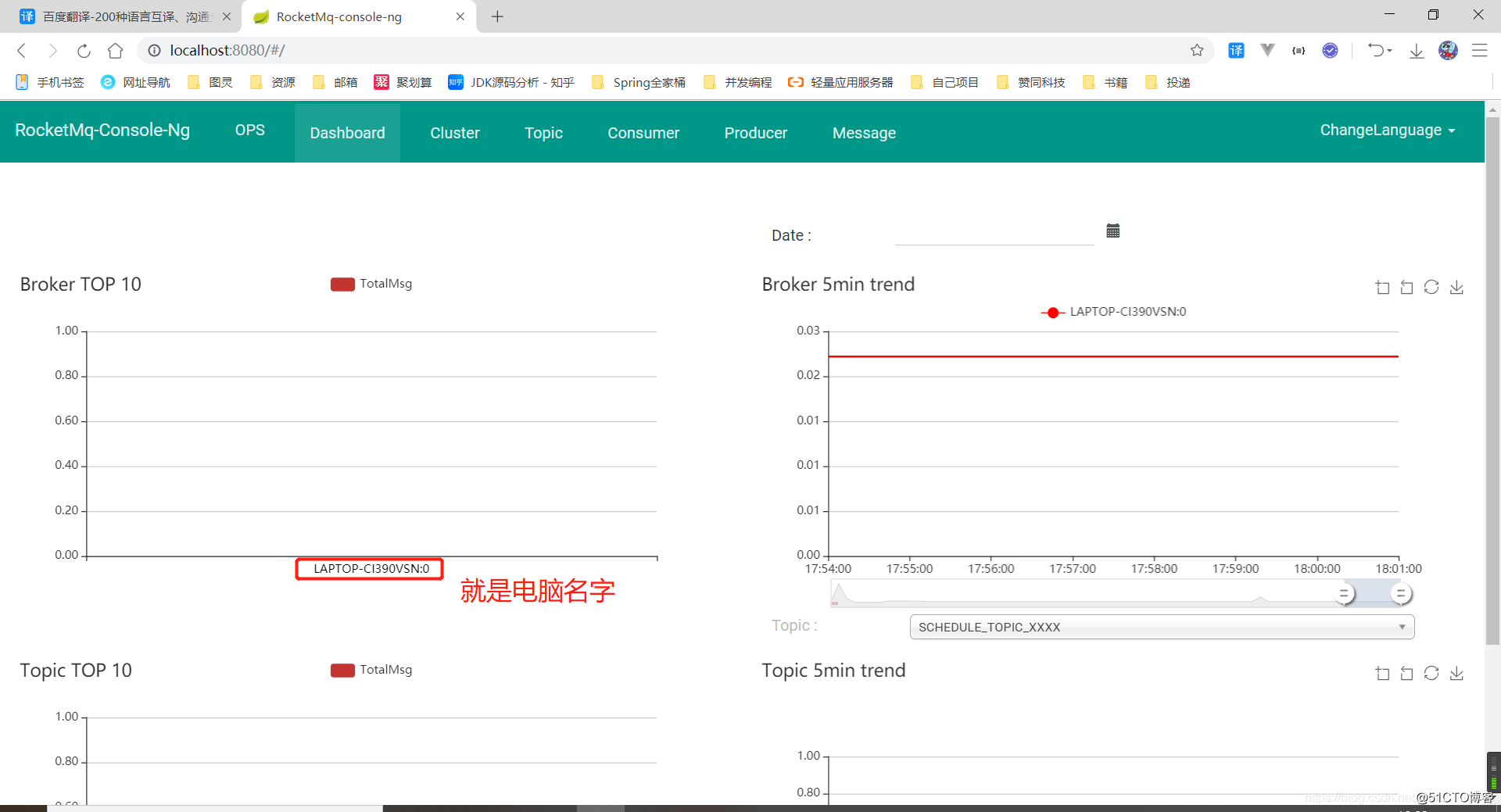The image size is (1501, 812).
Task: Open the Topic page
Action: (543, 133)
